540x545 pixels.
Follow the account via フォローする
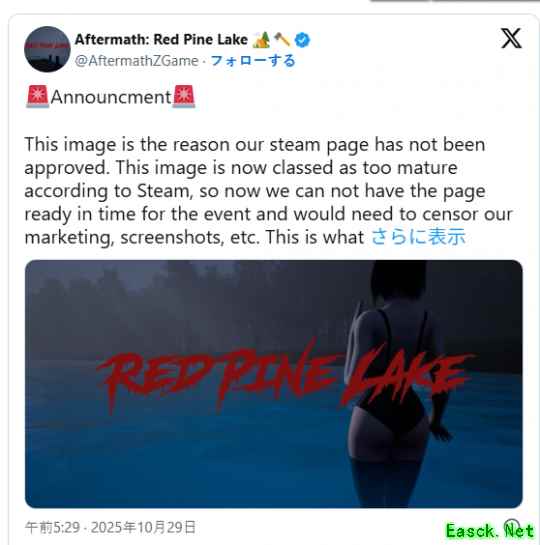coord(253,61)
